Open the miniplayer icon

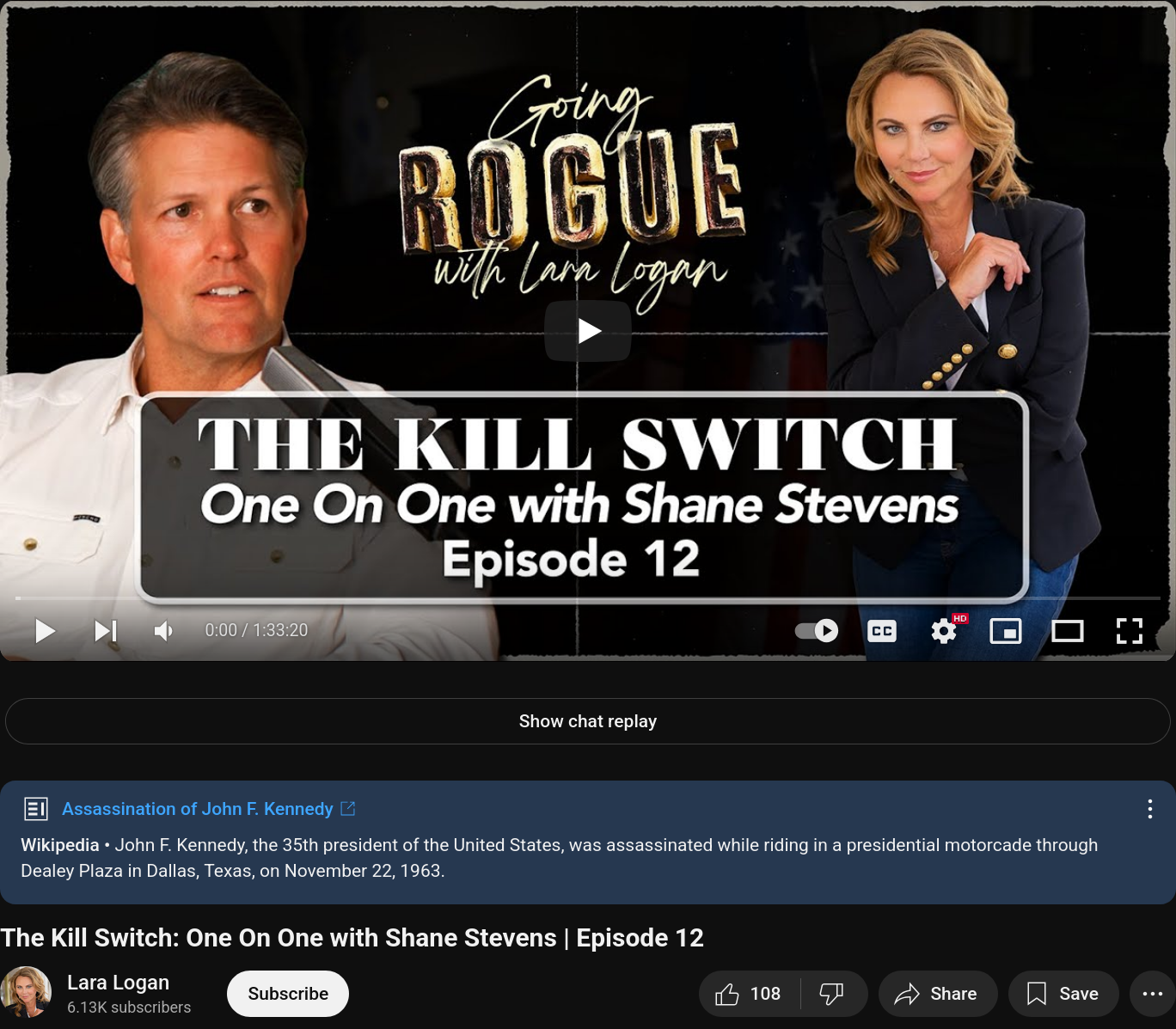tap(1006, 631)
